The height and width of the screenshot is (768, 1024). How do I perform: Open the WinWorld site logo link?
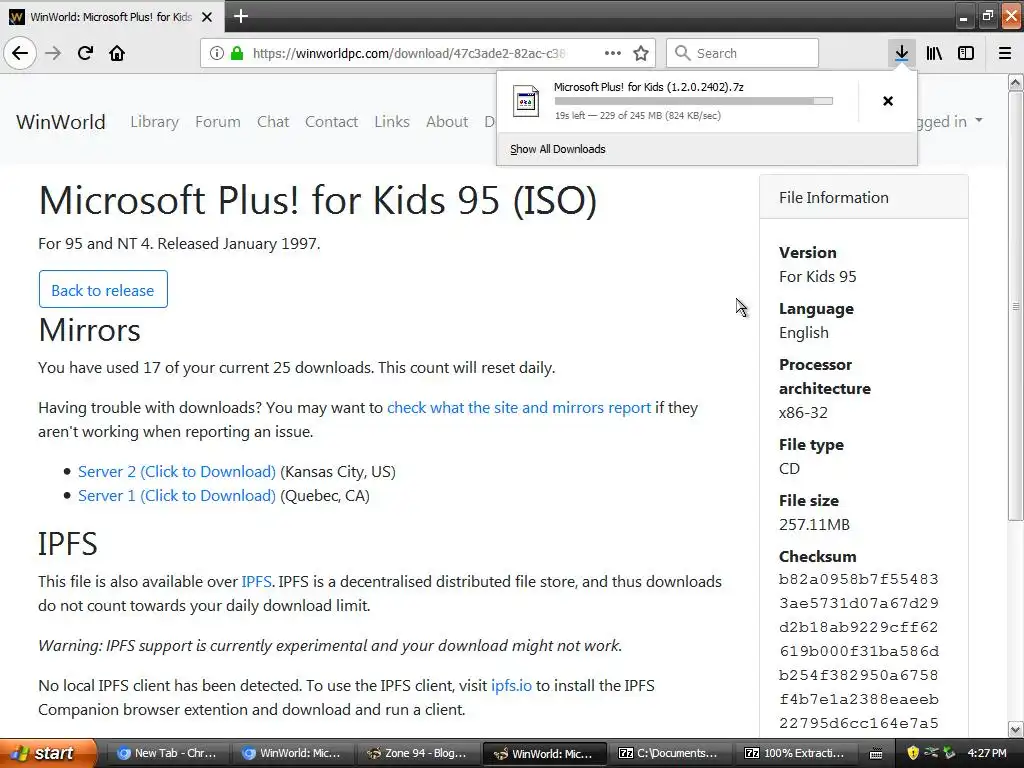tap(61, 121)
